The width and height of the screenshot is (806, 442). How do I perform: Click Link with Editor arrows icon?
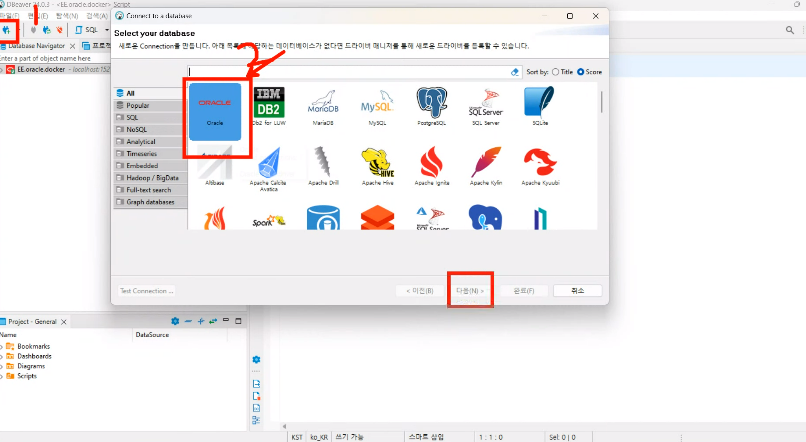tap(213, 321)
